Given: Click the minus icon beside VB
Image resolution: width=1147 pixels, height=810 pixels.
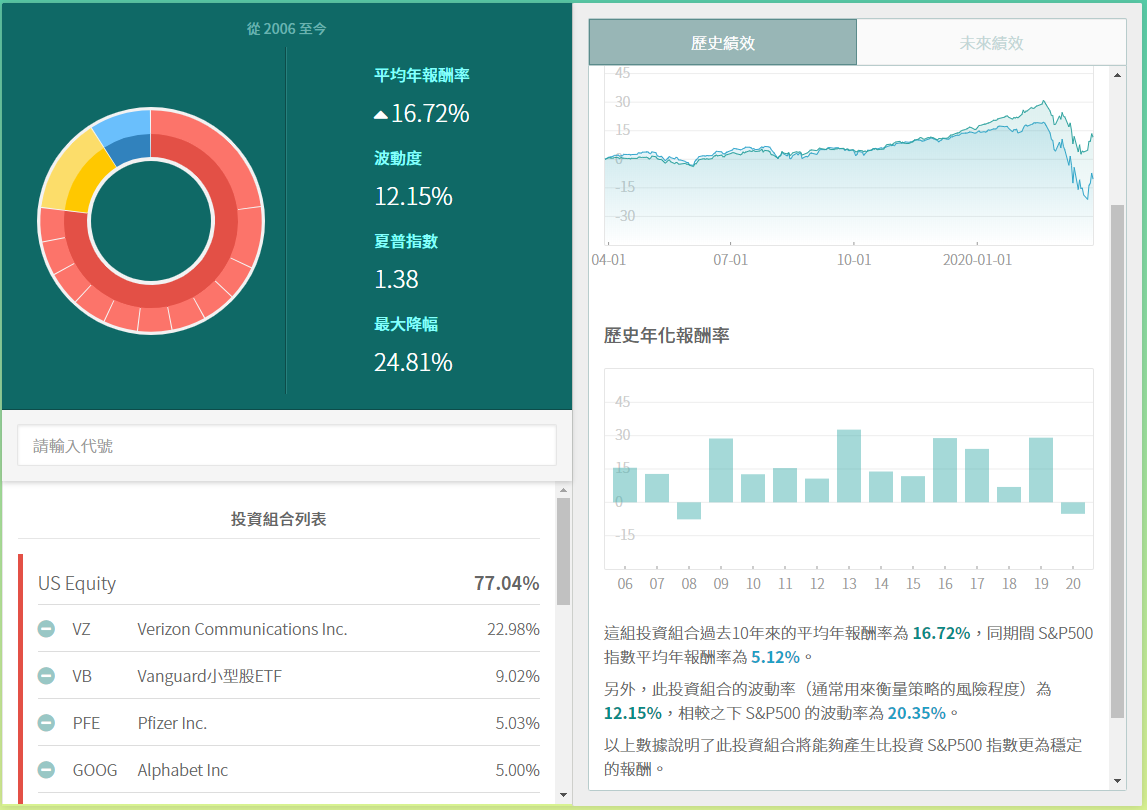Looking at the screenshot, I should (x=46, y=676).
